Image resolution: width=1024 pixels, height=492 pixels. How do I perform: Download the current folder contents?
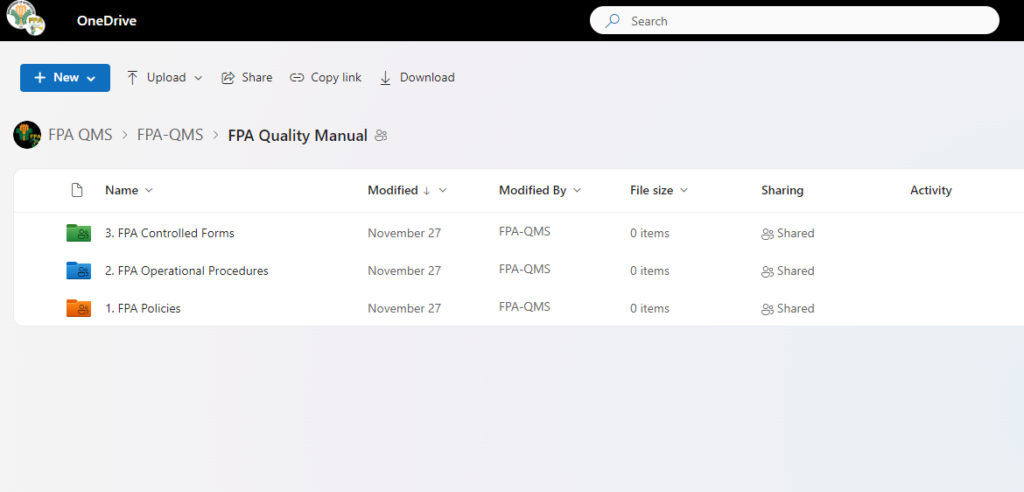pos(417,78)
